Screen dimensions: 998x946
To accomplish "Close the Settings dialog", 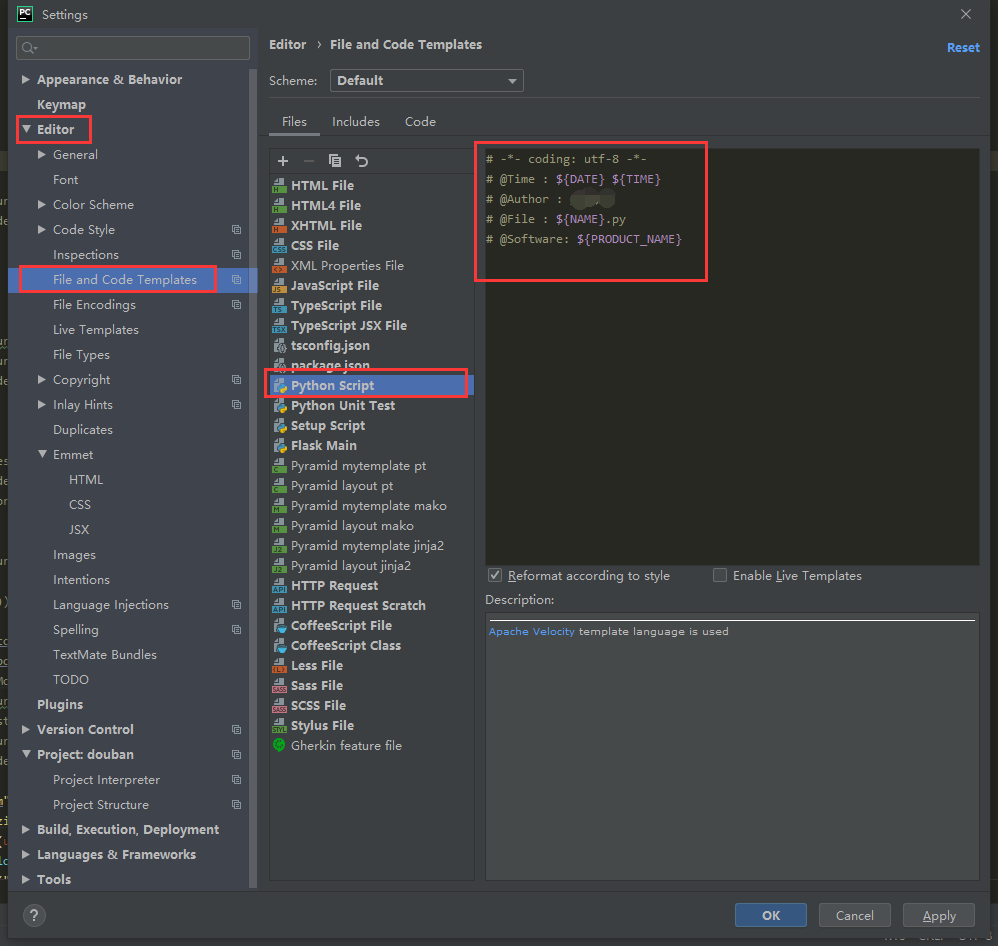I will 966,14.
